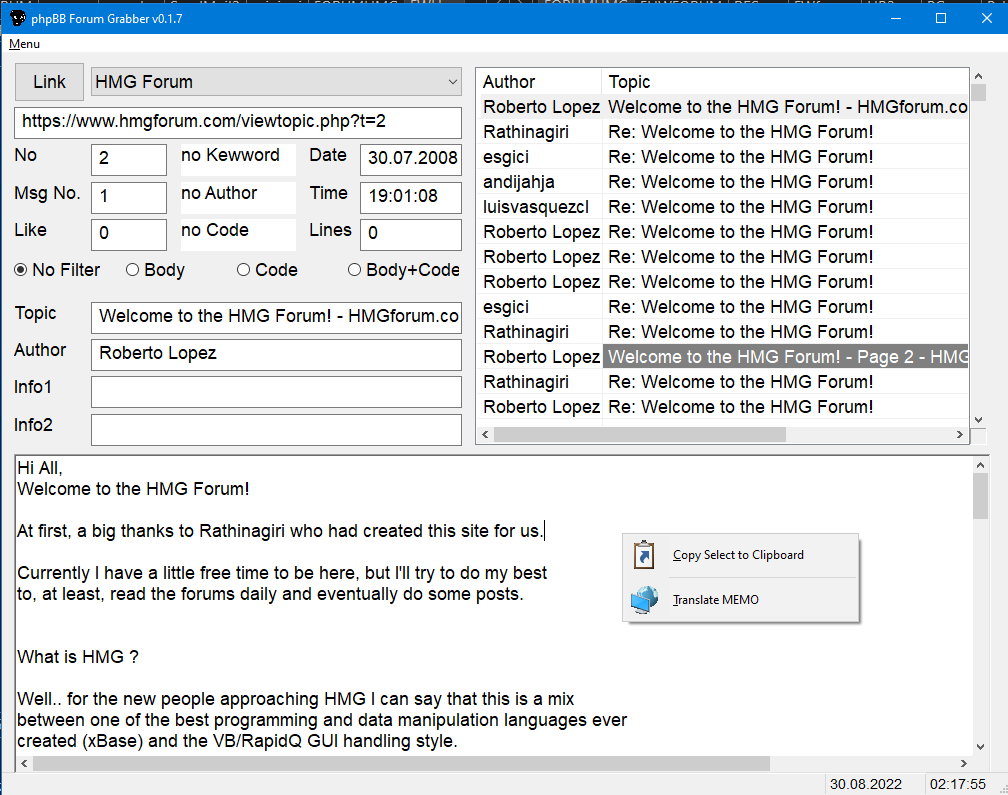Click the phpBB Forum Grabber title icon

tap(17, 18)
